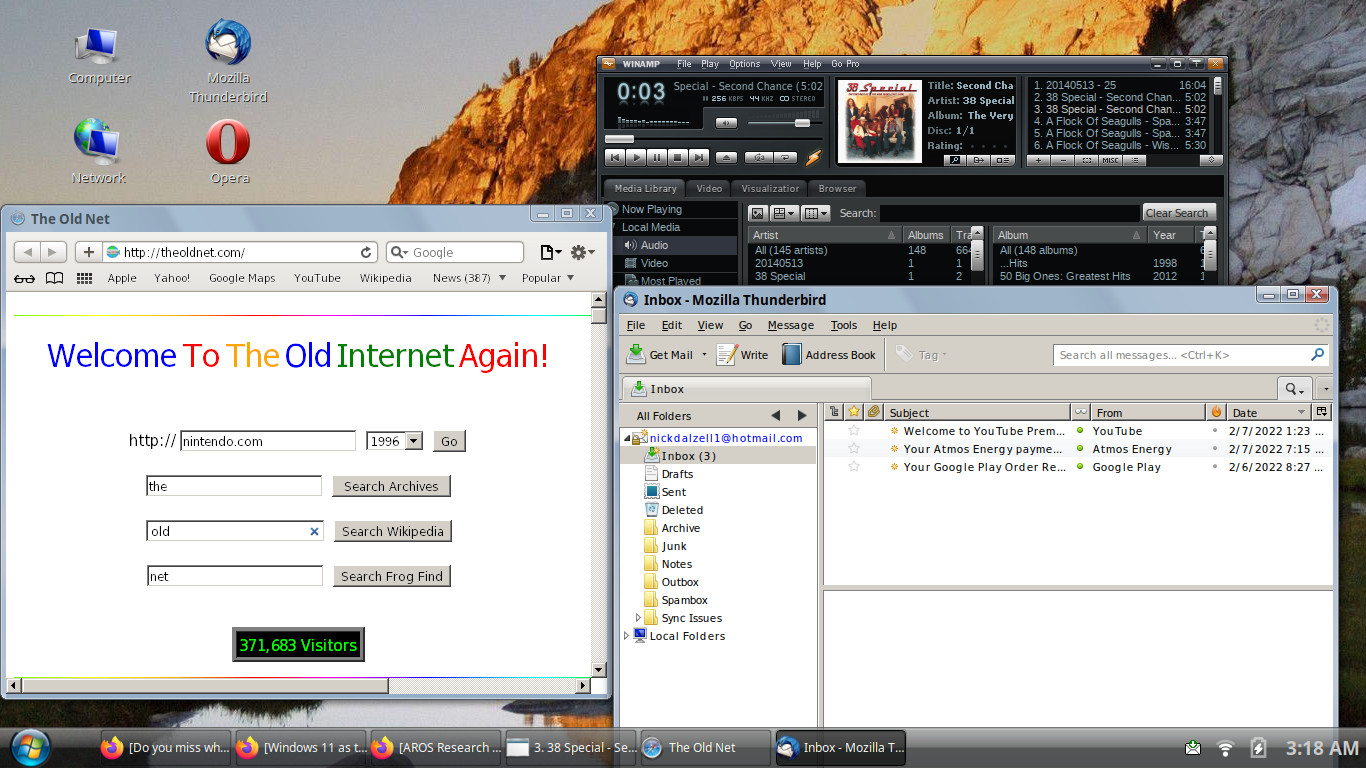Click the magnifier icon under the album art

click(x=955, y=160)
